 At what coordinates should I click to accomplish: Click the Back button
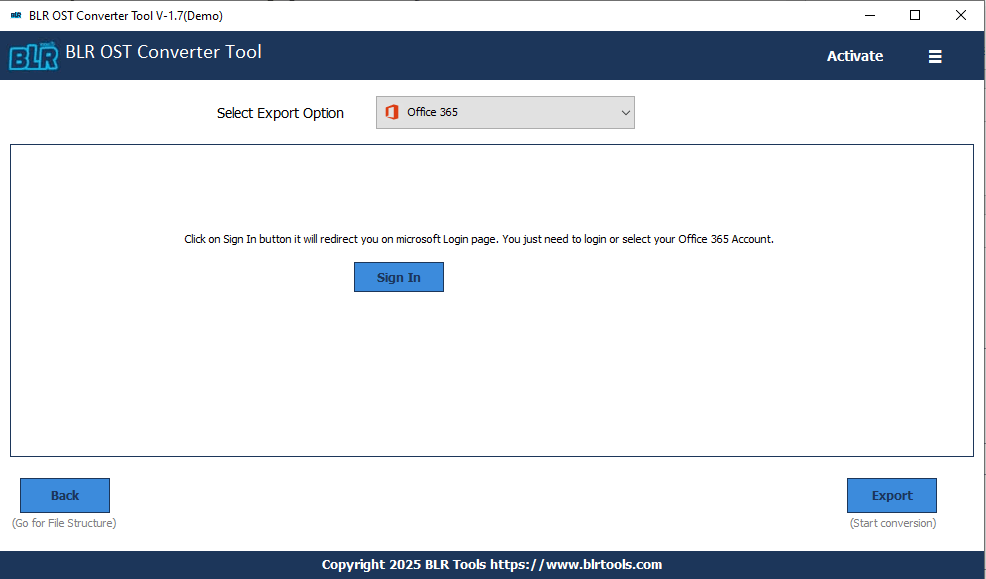click(x=65, y=495)
